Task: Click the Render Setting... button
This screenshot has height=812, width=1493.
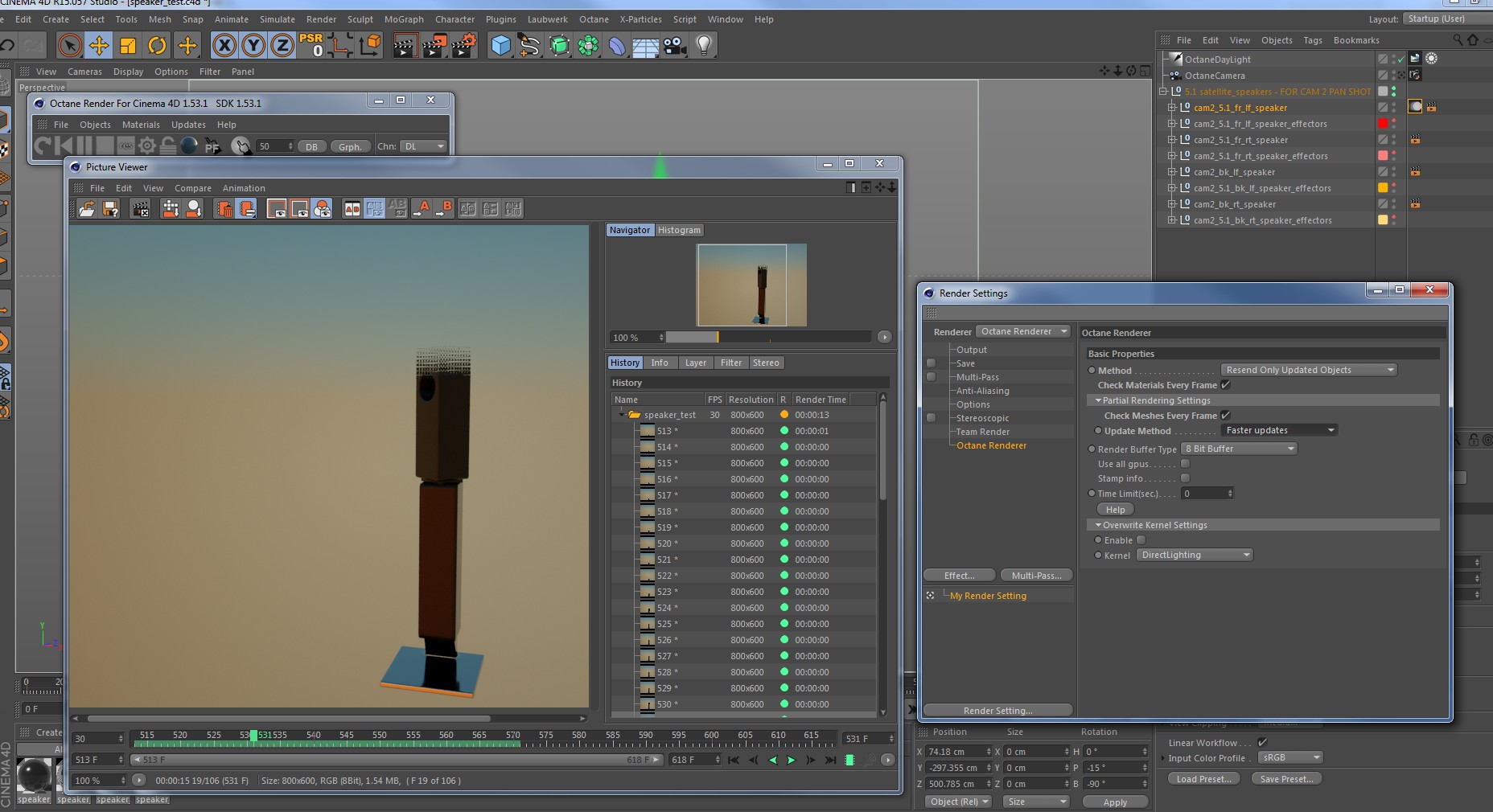Action: click(x=997, y=711)
